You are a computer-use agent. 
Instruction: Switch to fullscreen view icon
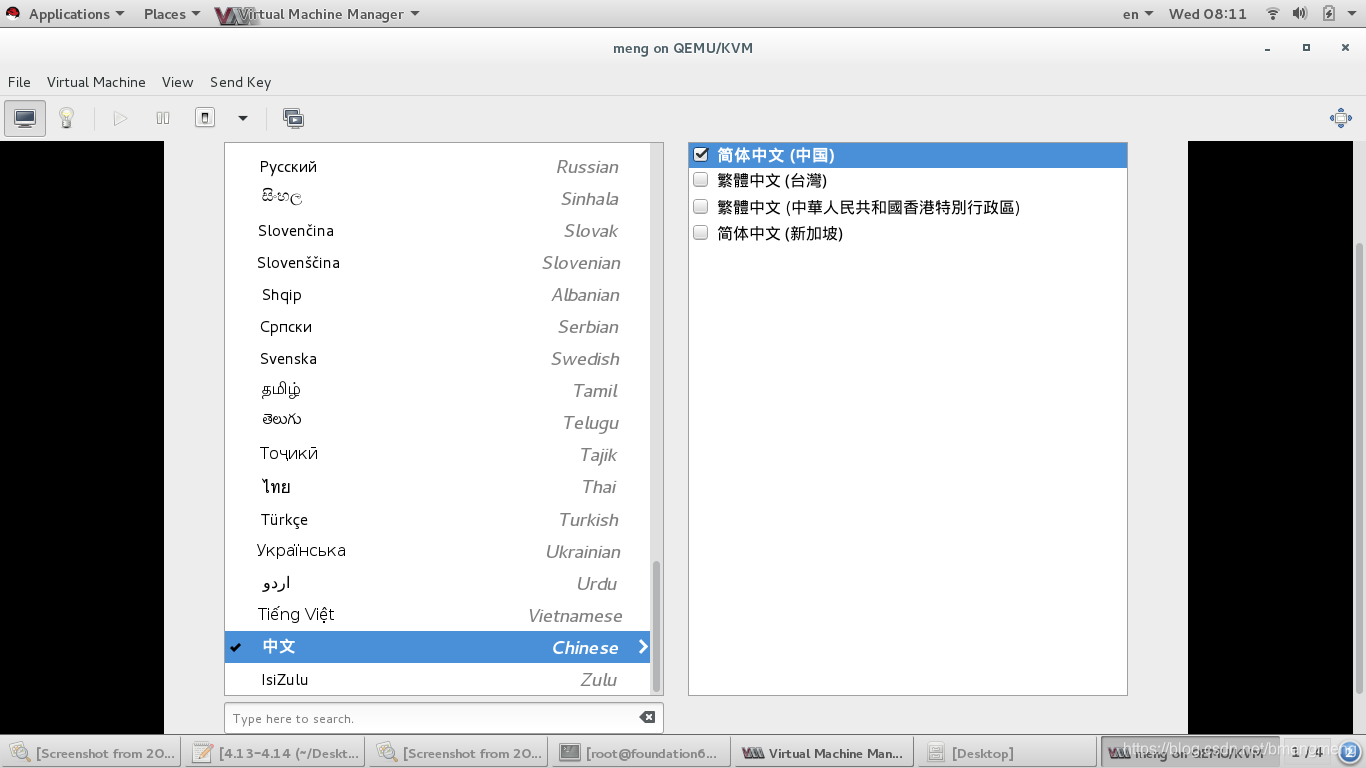(1341, 118)
